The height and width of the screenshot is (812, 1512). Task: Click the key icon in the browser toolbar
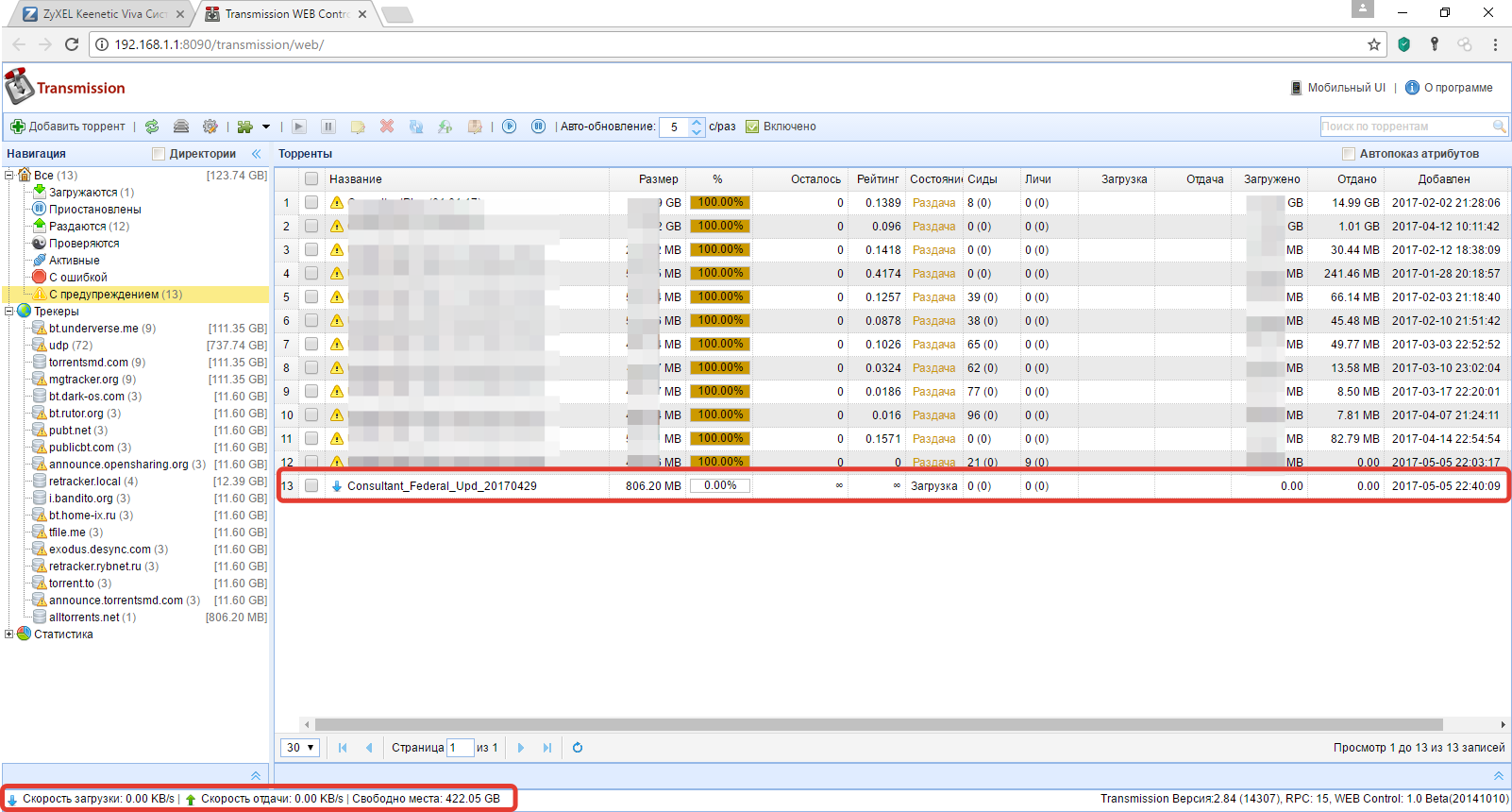click(x=1435, y=44)
